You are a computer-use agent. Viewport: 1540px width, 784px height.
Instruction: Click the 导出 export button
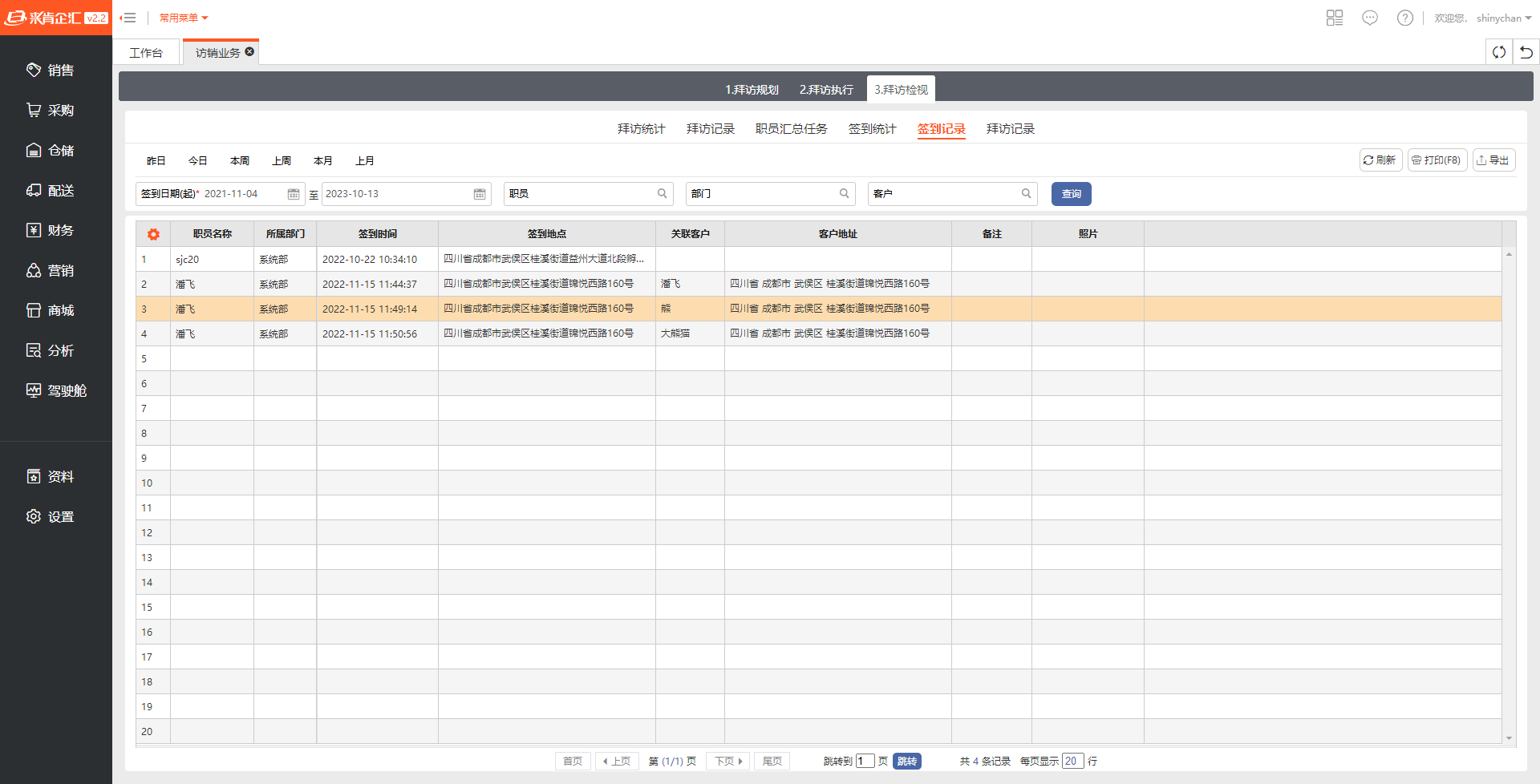tap(1493, 160)
